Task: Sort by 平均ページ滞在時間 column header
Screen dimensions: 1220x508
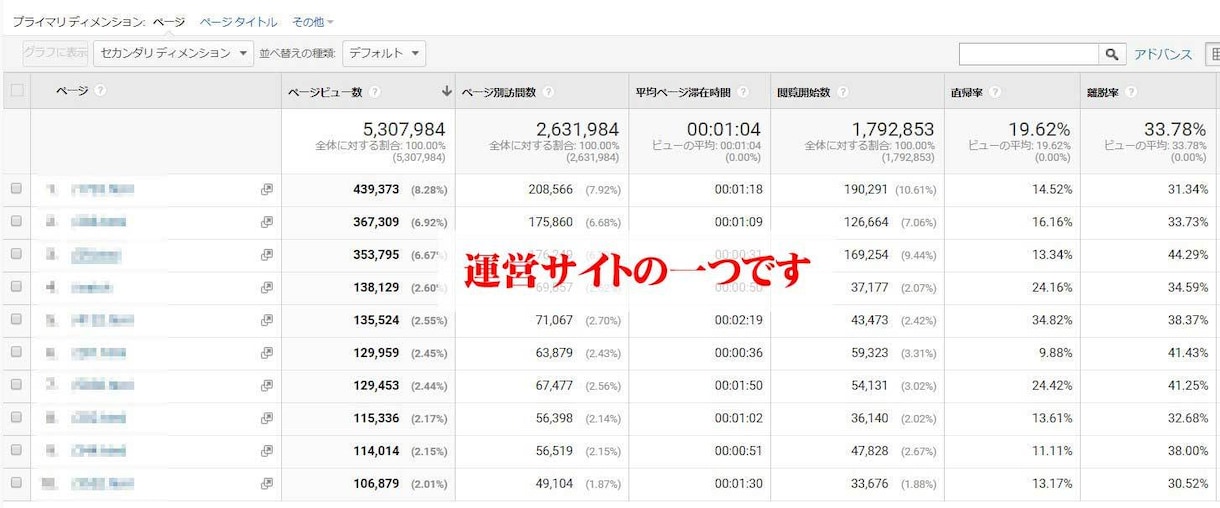Action: click(x=682, y=92)
